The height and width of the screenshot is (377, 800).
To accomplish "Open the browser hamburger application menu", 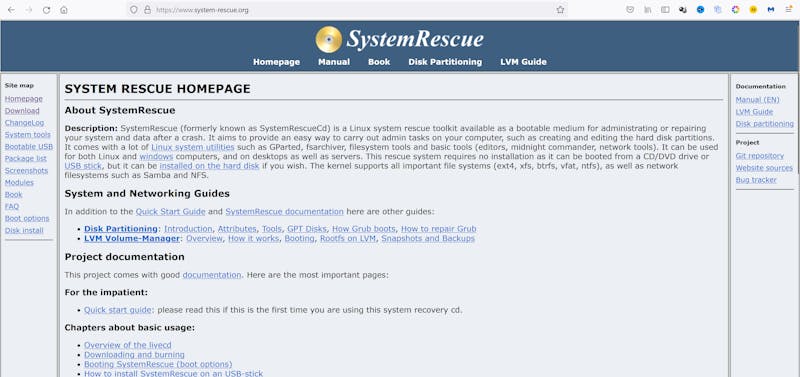I will (x=788, y=10).
